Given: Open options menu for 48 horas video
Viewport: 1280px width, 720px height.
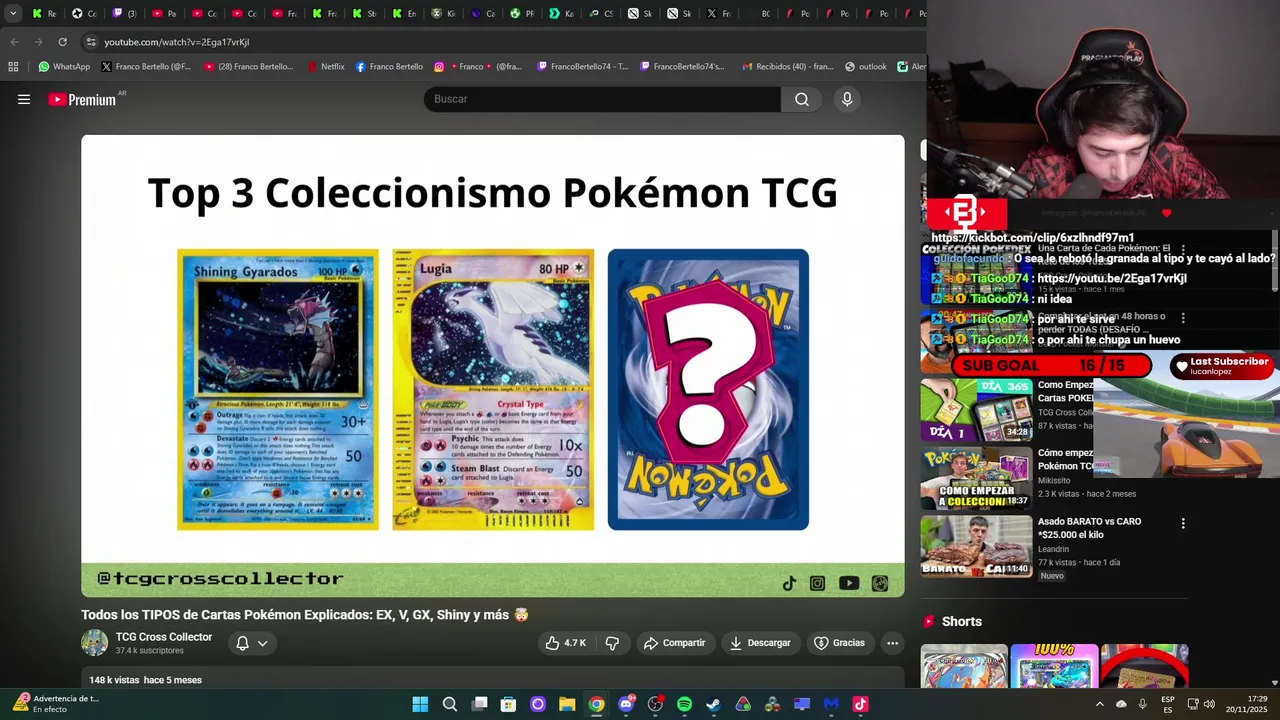Looking at the screenshot, I should tap(1183, 318).
